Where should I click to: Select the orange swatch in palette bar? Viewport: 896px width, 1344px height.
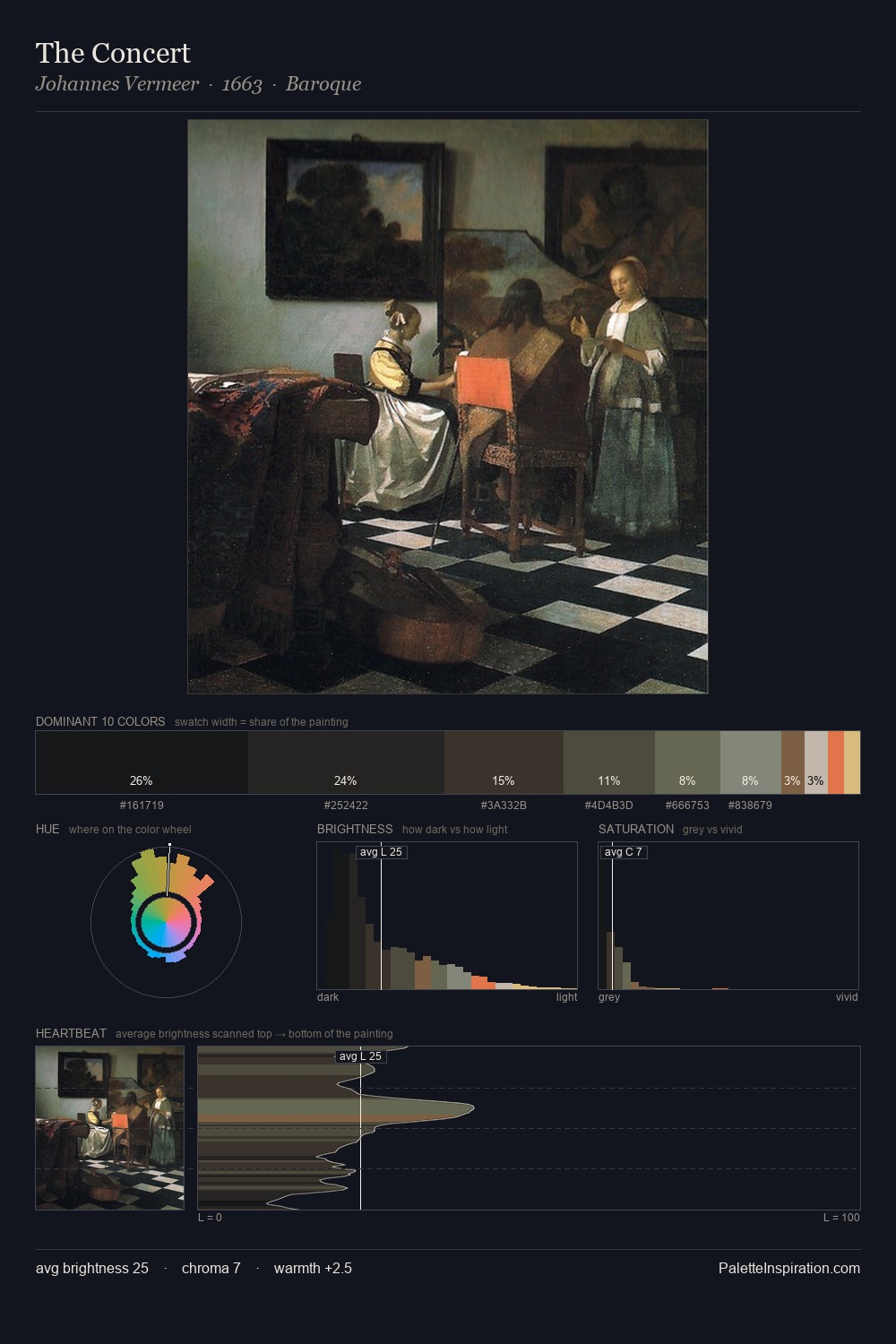tap(836, 762)
